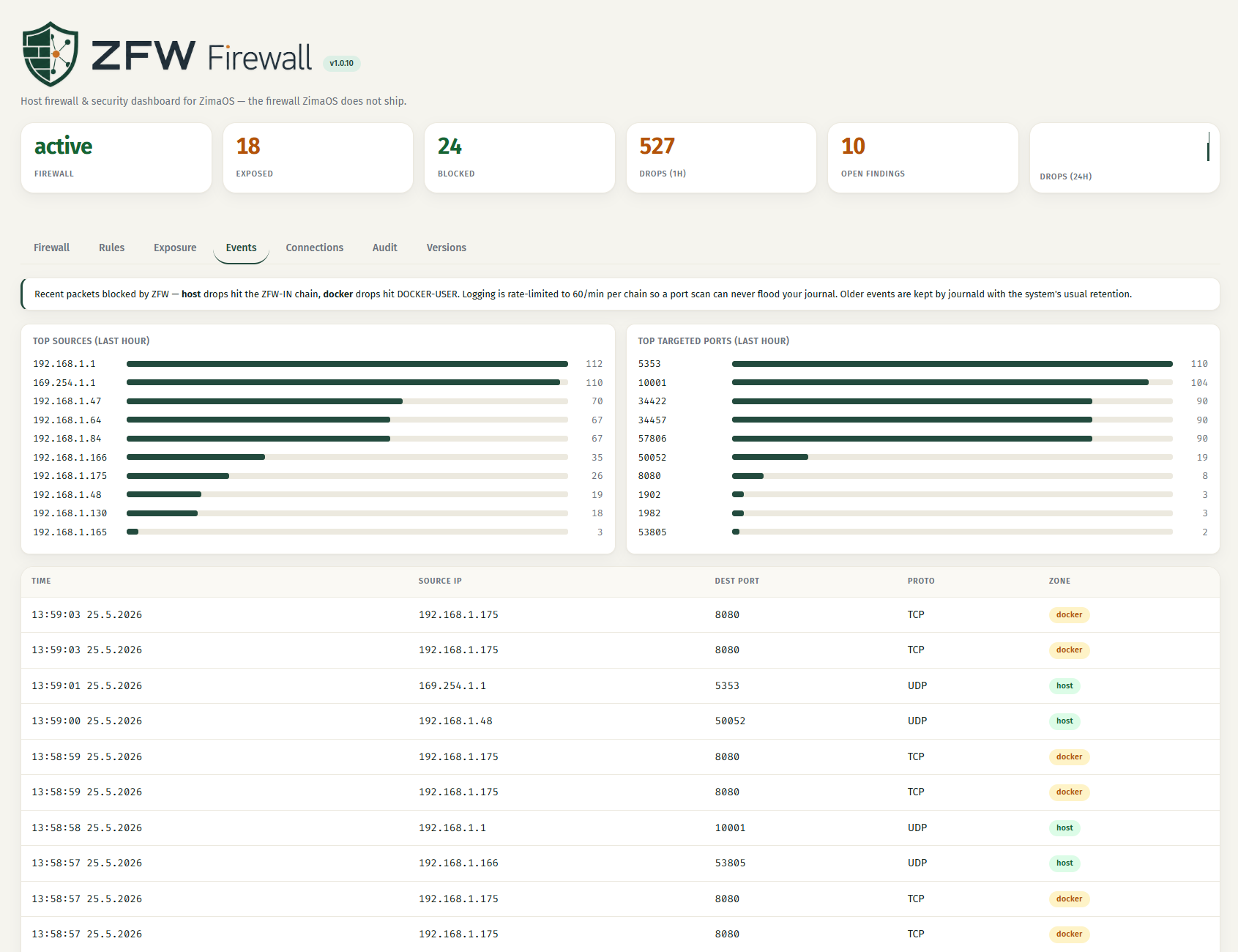Screen dimensions: 1238x952
Task: Select the Events tab
Action: coord(241,248)
